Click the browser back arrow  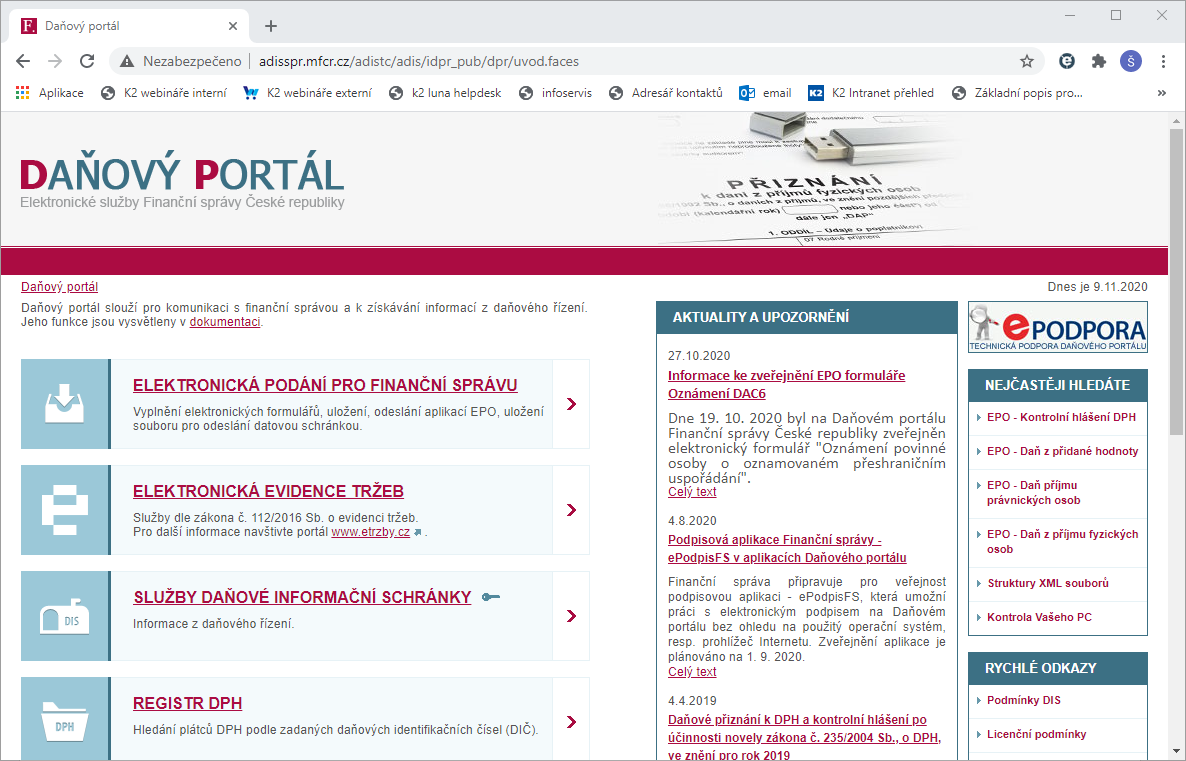coord(23,61)
